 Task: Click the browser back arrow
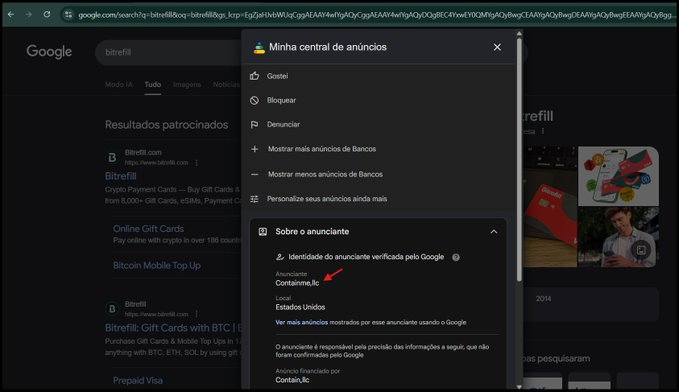tap(11, 15)
